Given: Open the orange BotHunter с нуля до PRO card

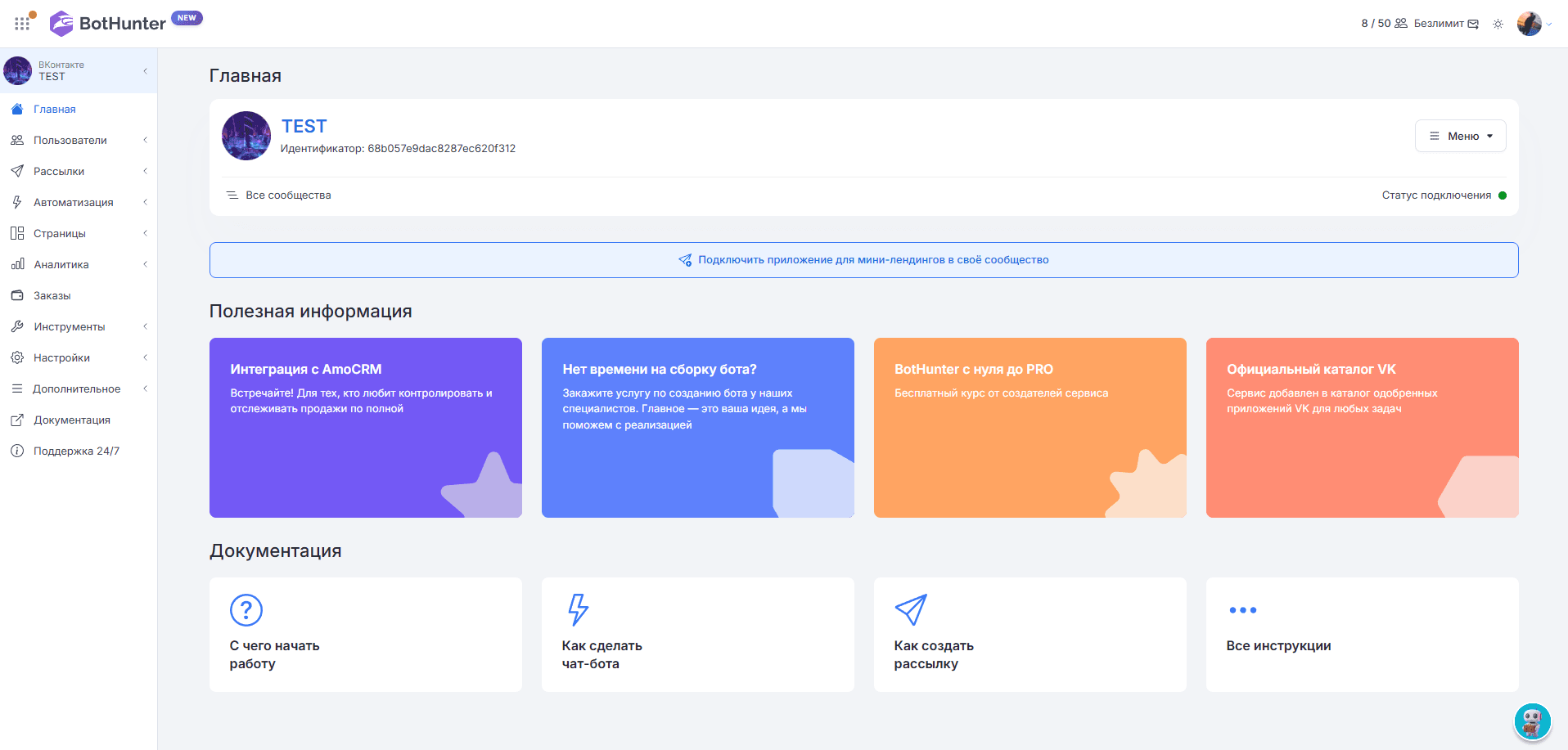Looking at the screenshot, I should 1030,428.
